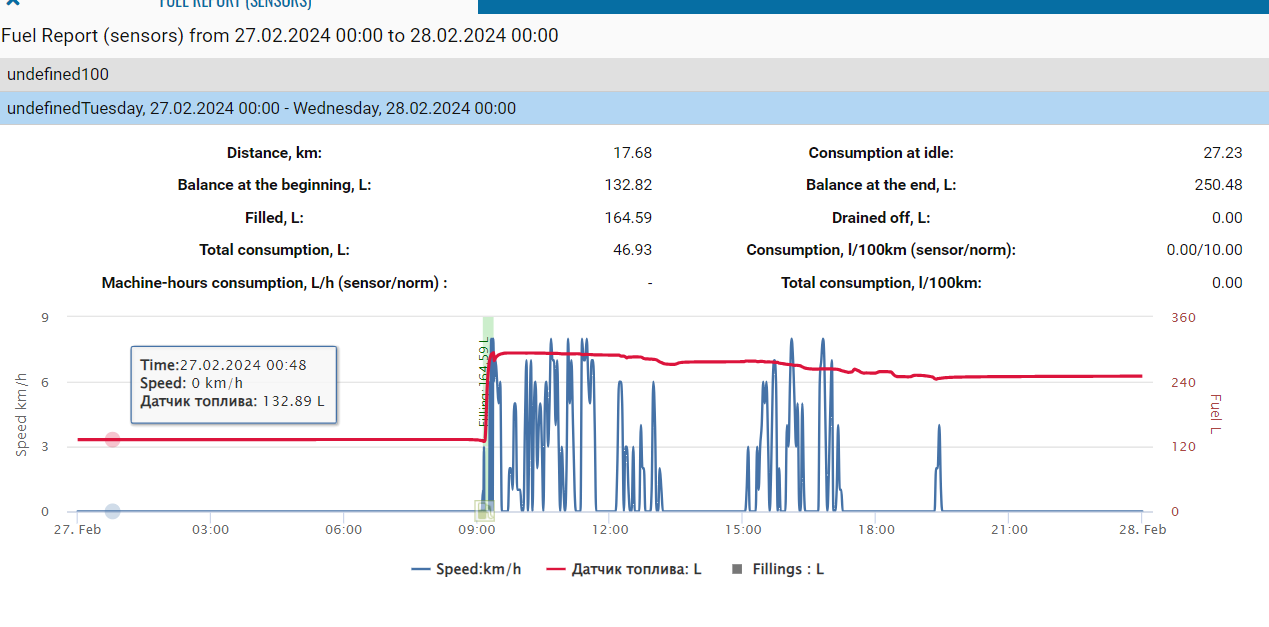Click the blue speed hover point on axis
Viewport: 1269px width, 627px height.
[x=113, y=511]
